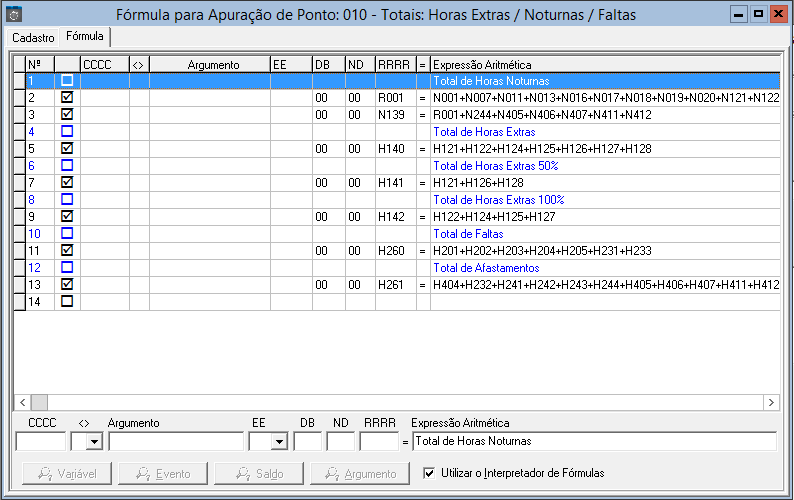794x500 pixels.
Task: Click the horizontal scrollbar right arrow
Action: tap(771, 401)
